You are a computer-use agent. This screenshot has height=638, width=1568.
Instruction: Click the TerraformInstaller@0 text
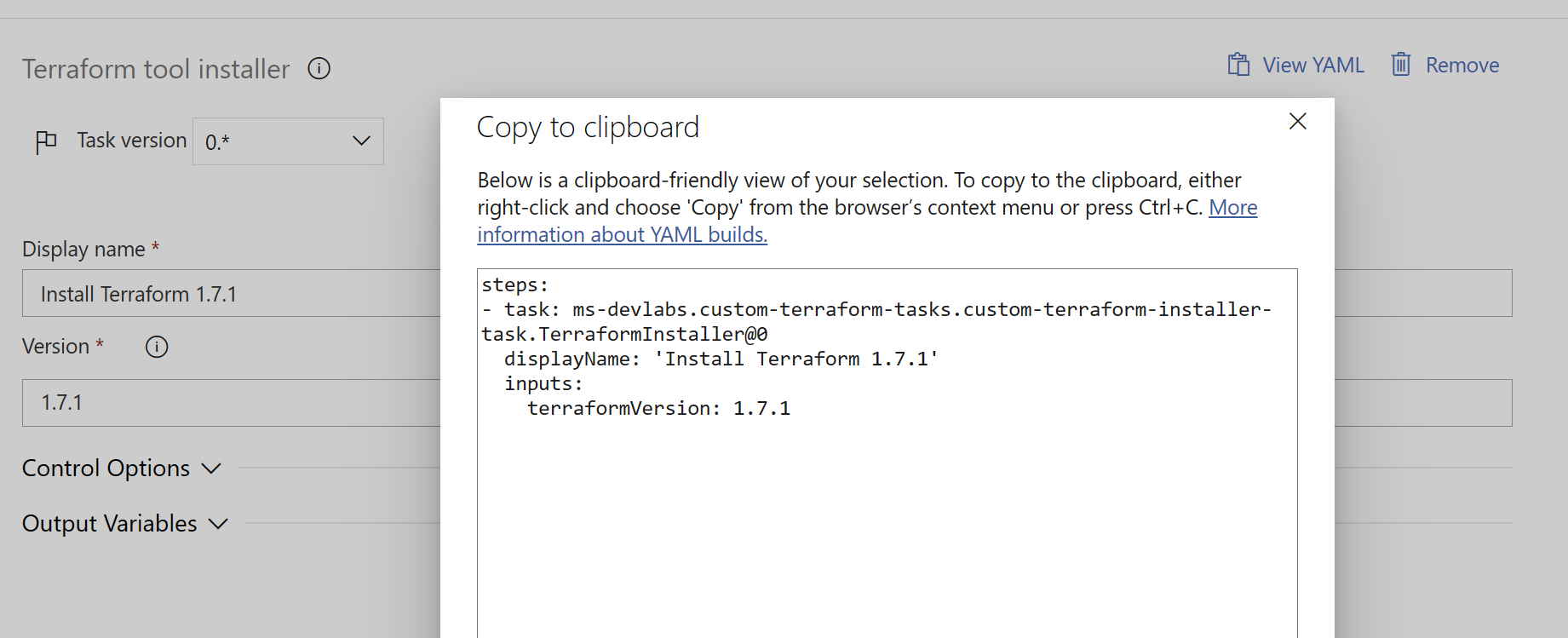click(x=653, y=335)
